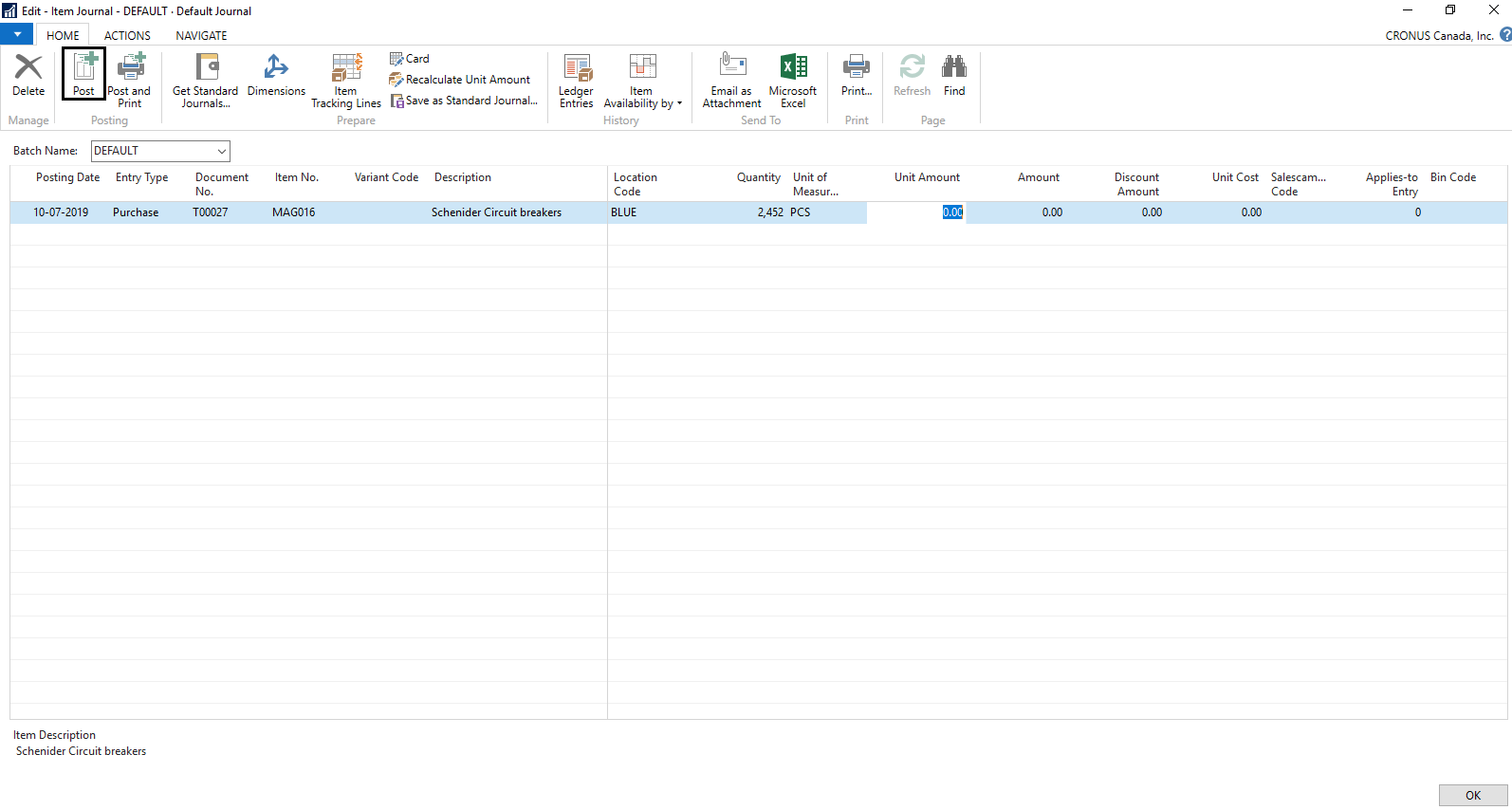Image resolution: width=1512 pixels, height=810 pixels.
Task: Click the Find binoculars icon
Action: 954,68
